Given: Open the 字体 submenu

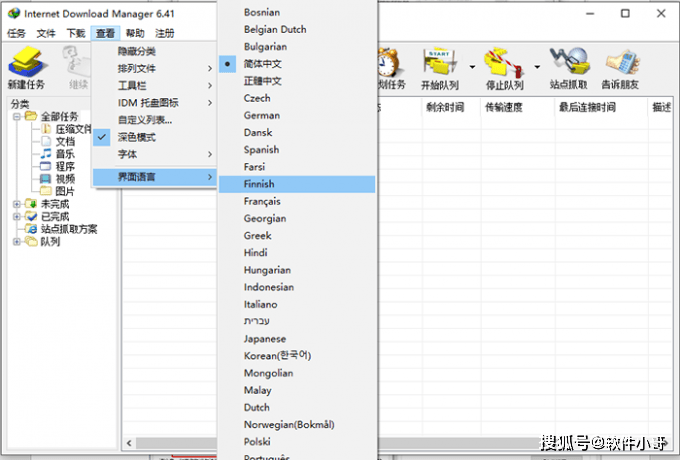Looking at the screenshot, I should [x=154, y=154].
